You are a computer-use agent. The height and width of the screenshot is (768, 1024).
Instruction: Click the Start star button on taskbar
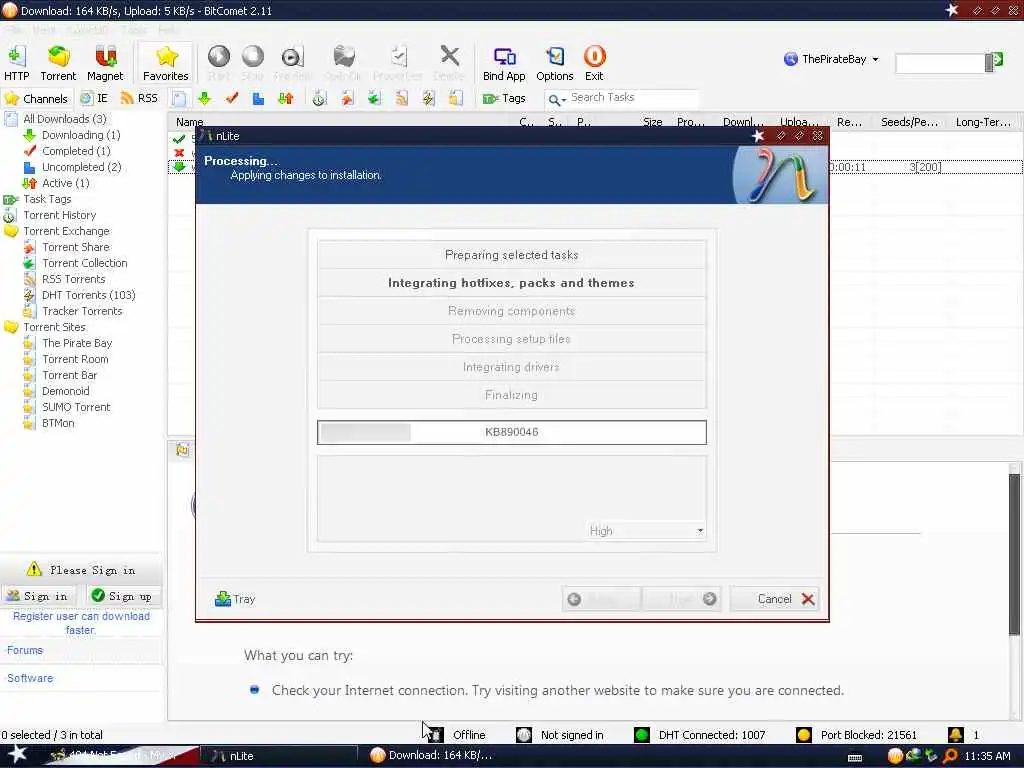[18, 754]
